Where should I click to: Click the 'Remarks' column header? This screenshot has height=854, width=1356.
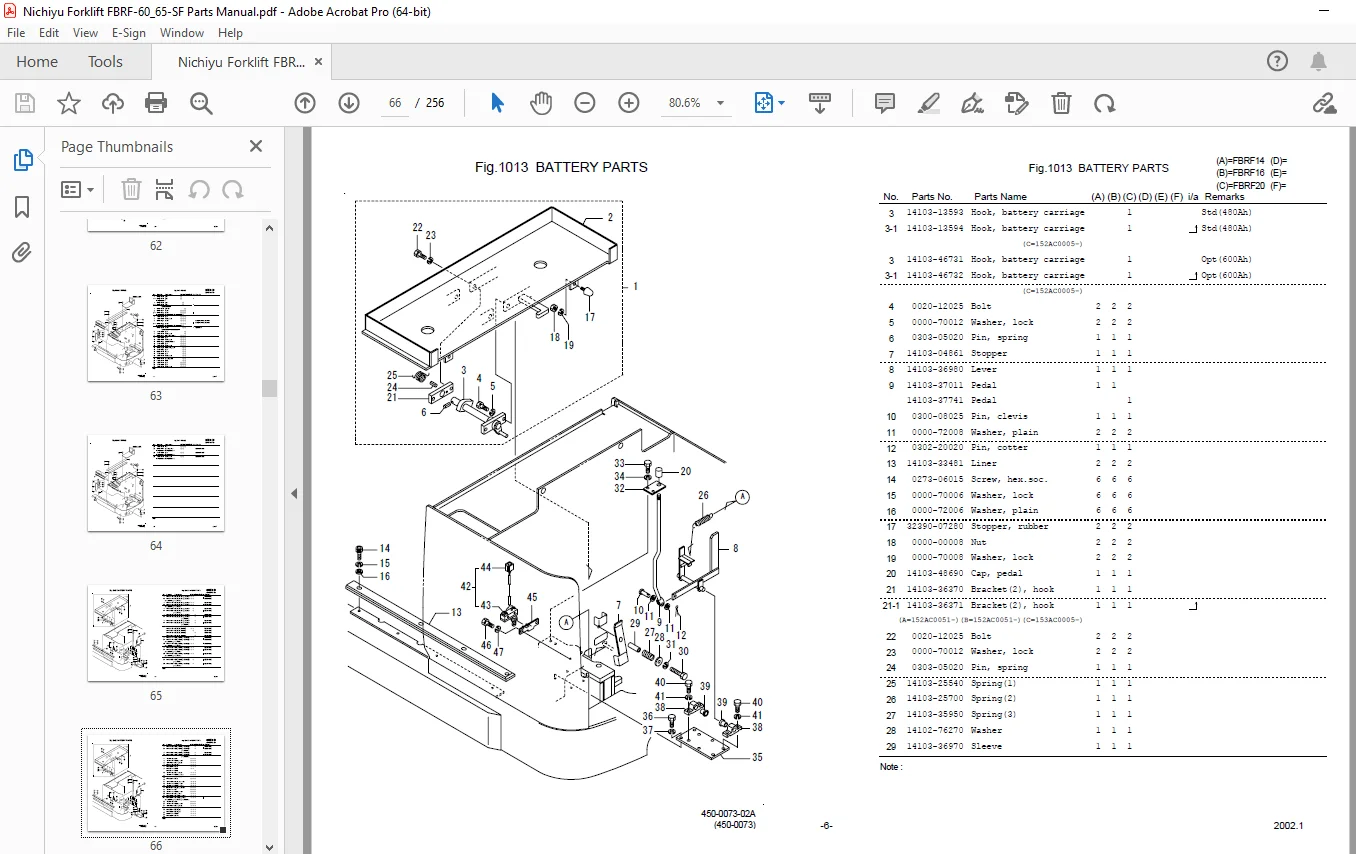click(1224, 197)
